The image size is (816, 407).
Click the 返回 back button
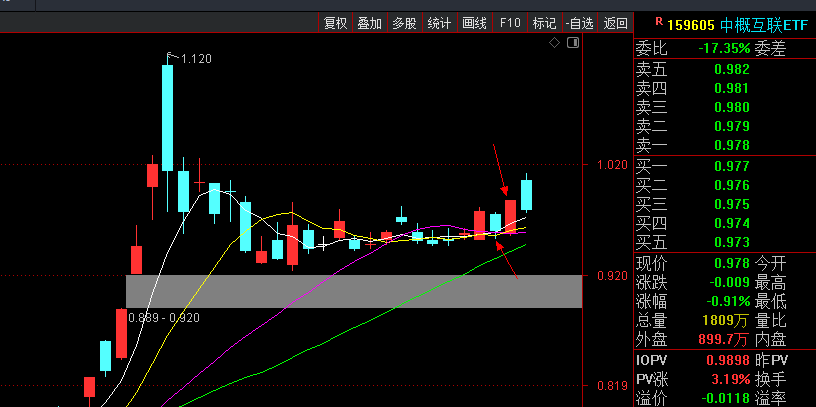pyautogui.click(x=616, y=23)
